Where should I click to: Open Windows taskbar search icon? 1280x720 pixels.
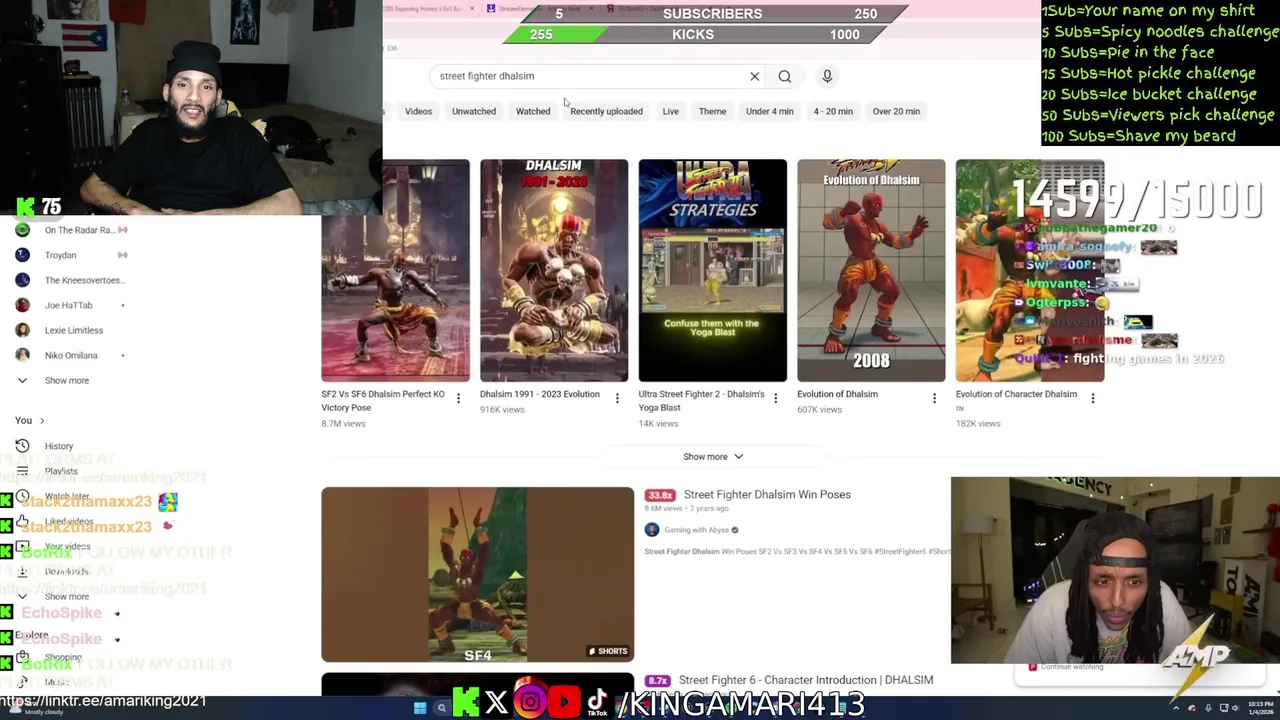click(x=441, y=708)
